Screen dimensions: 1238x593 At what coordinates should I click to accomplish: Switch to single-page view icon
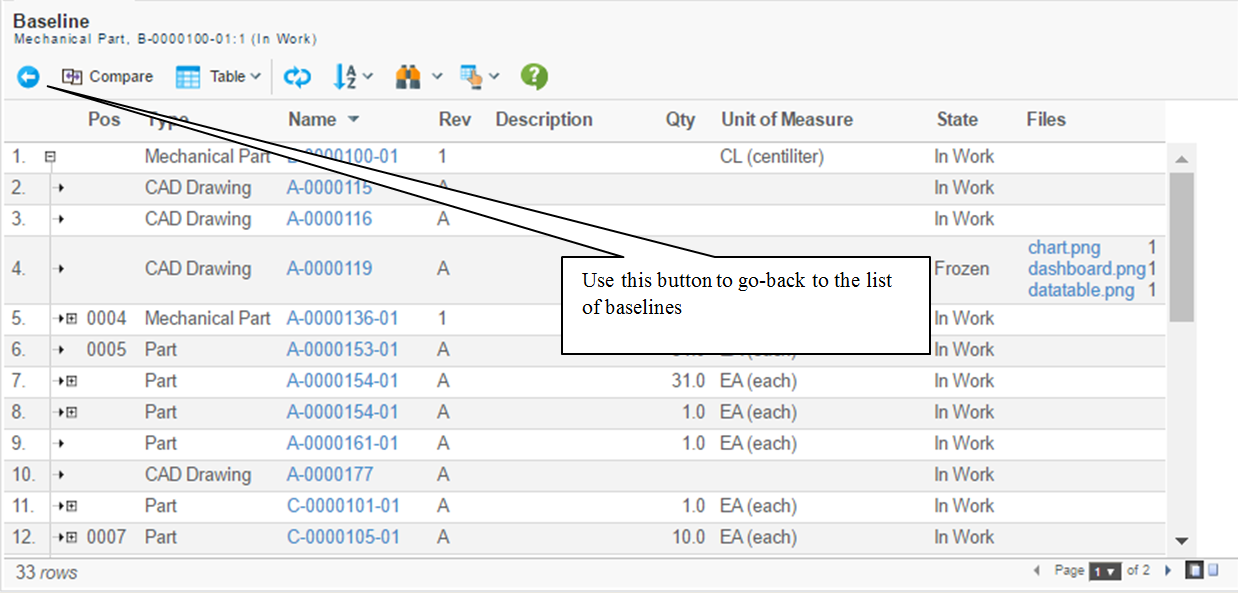(x=1214, y=570)
